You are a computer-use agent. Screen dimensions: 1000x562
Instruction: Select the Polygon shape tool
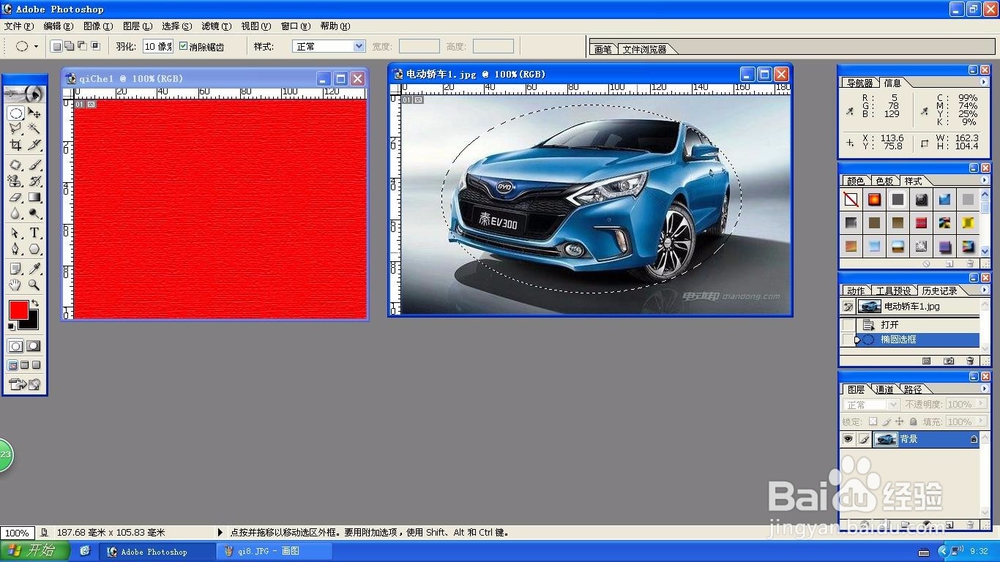[x=34, y=249]
